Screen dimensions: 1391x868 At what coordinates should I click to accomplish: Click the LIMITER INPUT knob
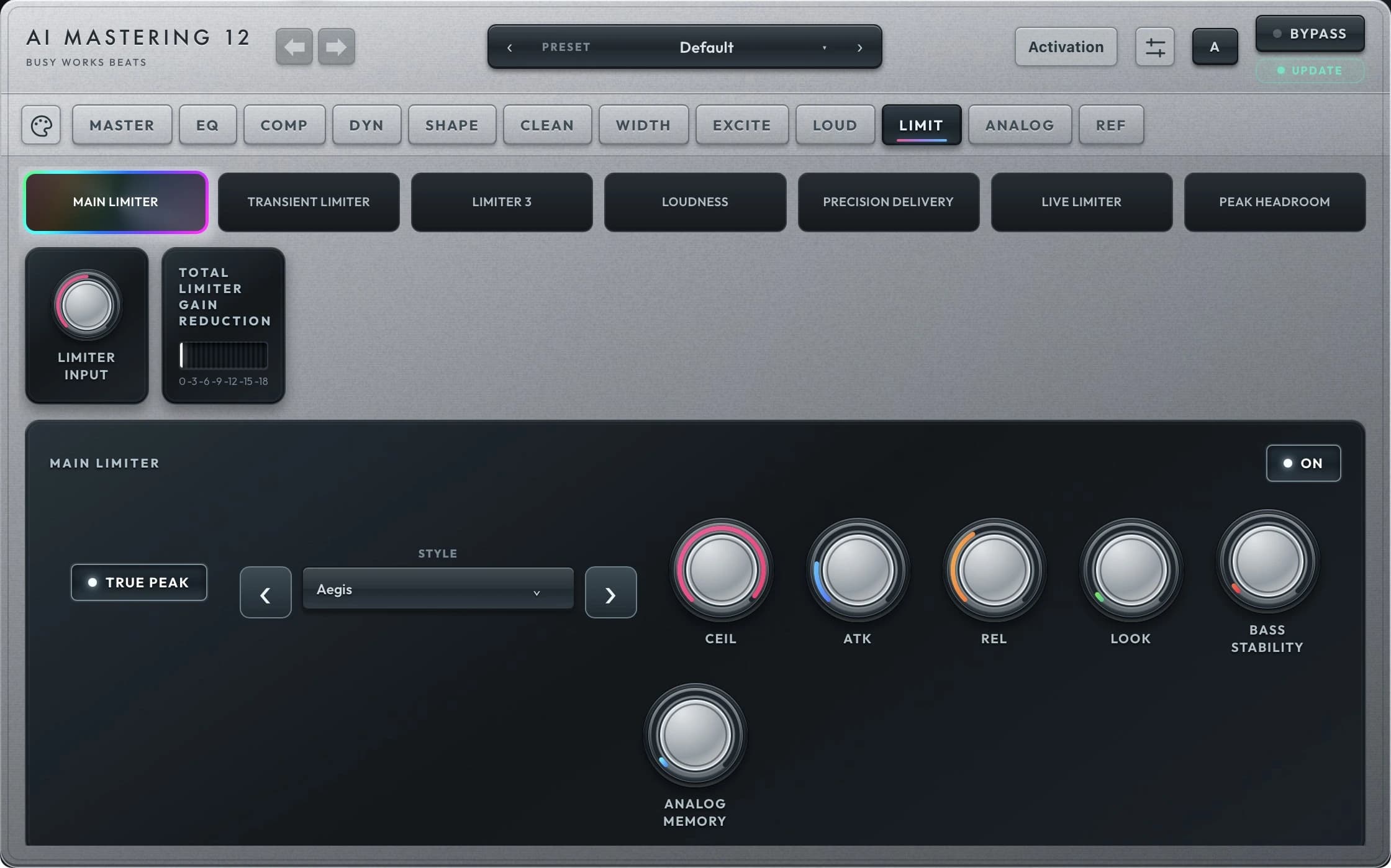[x=87, y=305]
